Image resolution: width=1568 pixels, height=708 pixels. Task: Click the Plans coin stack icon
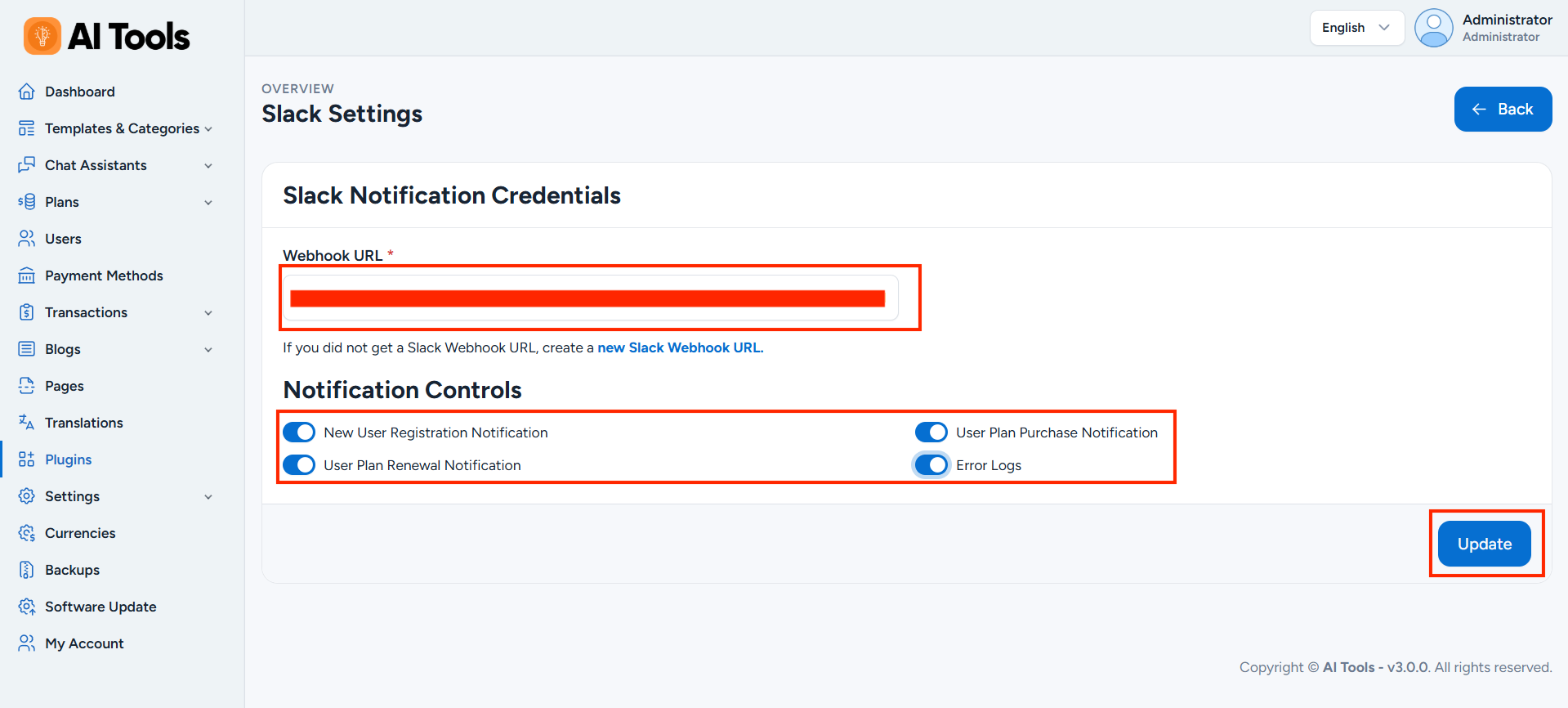[27, 202]
